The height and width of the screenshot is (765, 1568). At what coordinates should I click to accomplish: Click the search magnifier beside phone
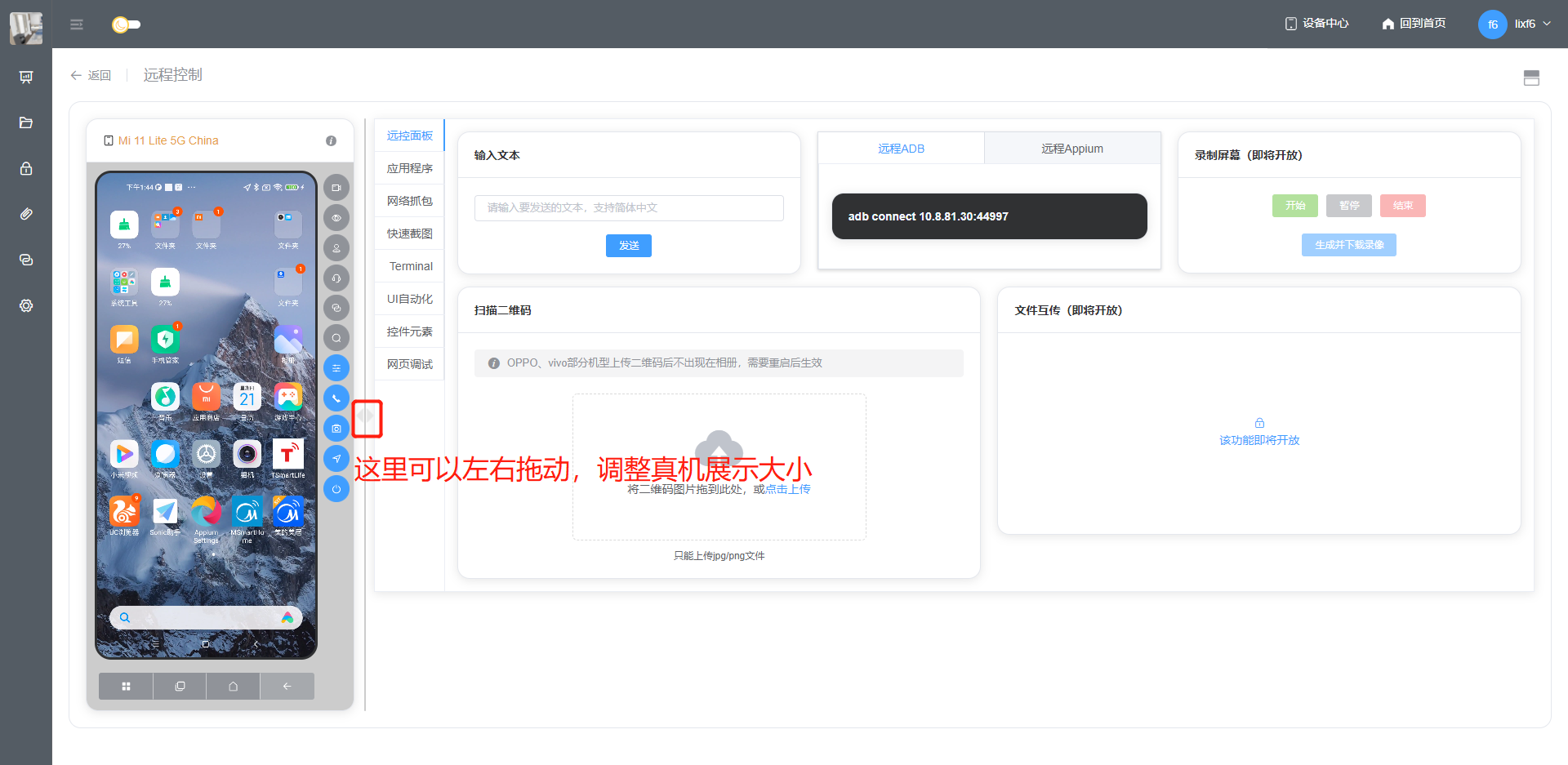click(336, 338)
